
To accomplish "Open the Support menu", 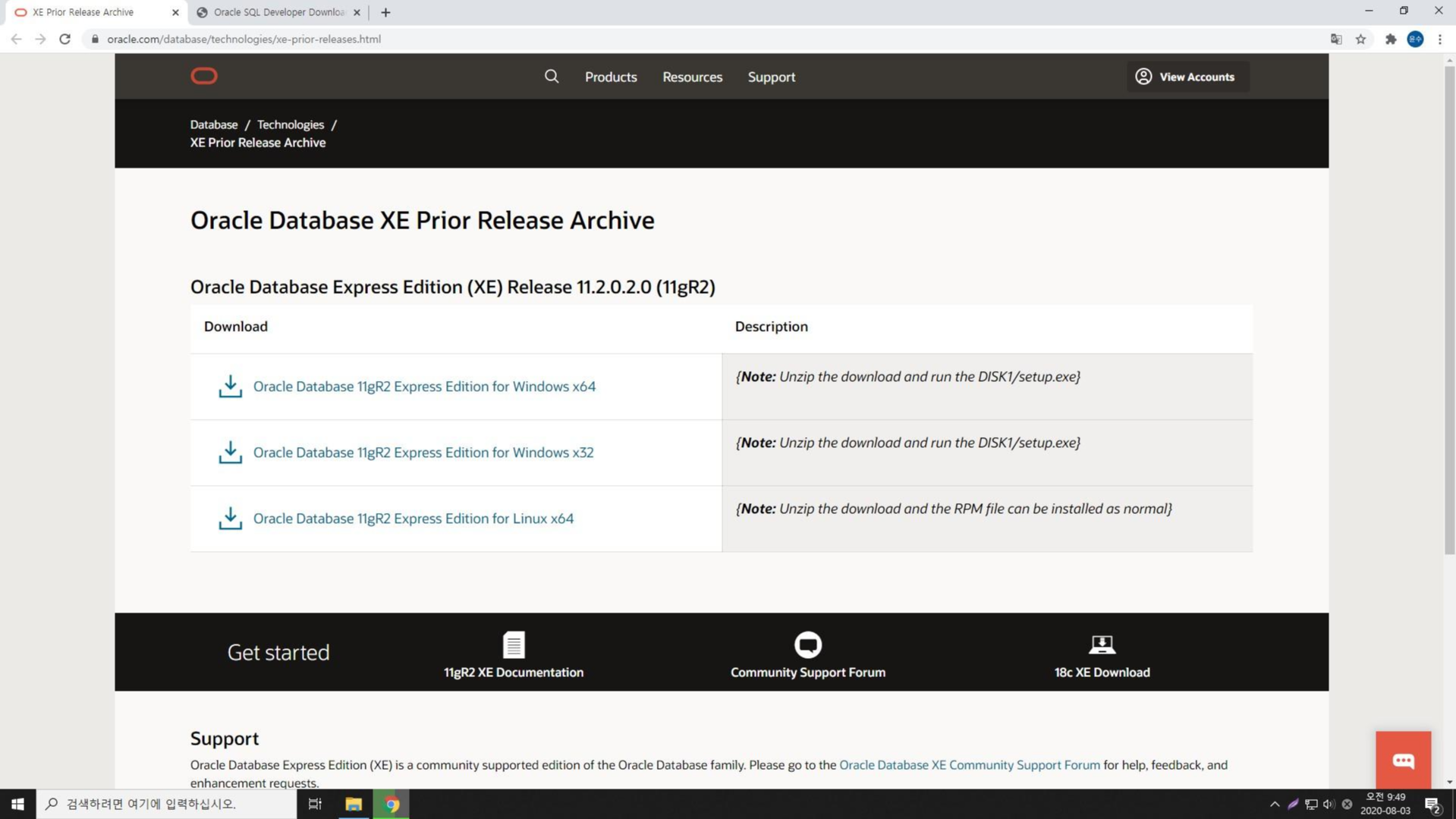I will point(771,77).
